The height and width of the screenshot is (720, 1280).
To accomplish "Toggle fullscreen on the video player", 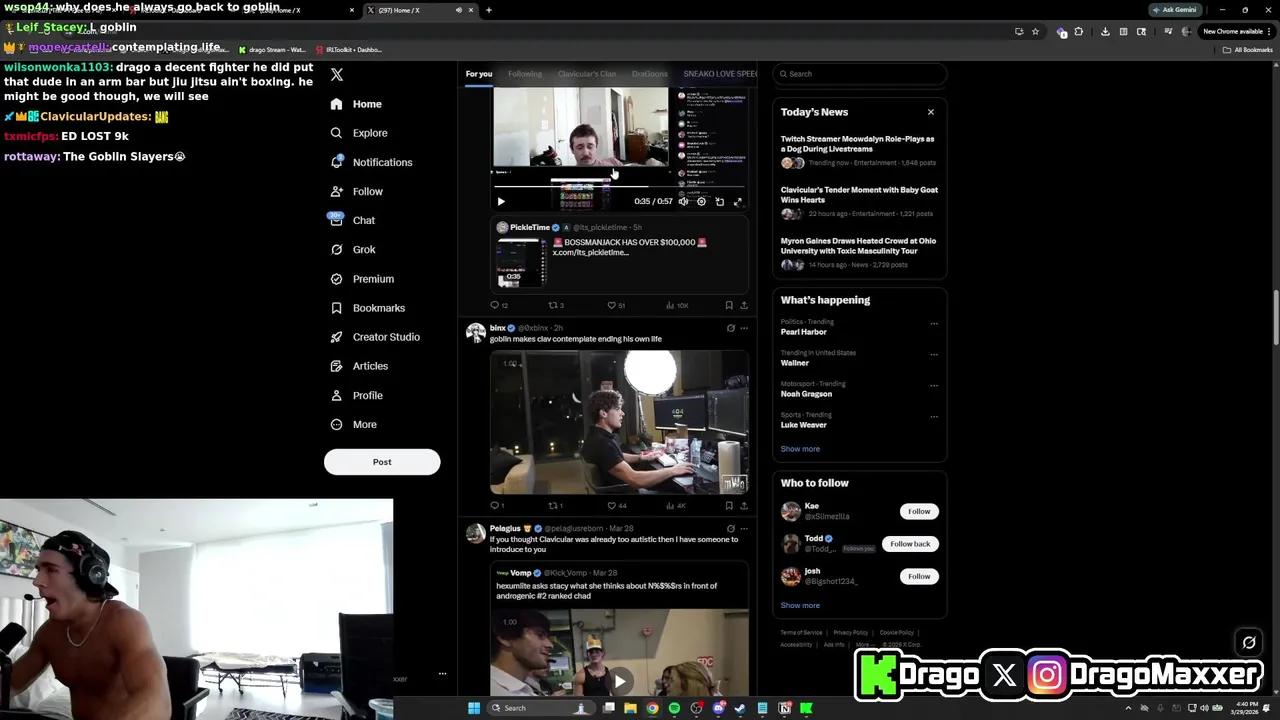I will pos(738,201).
